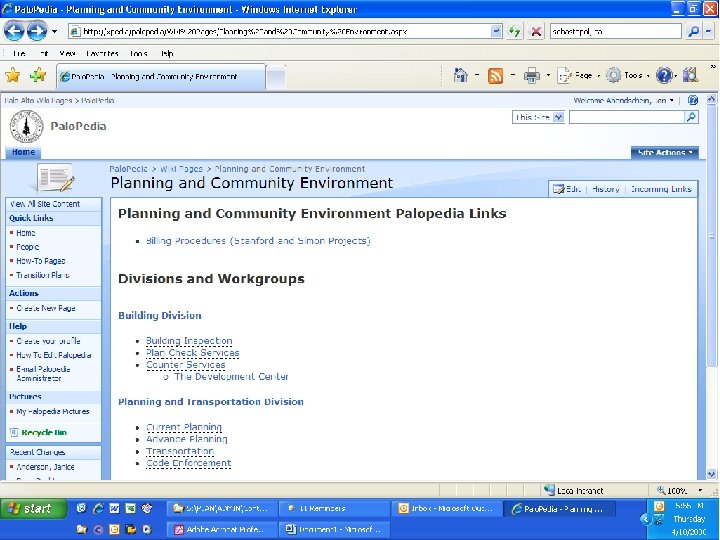Click the Print printer icon
Viewport: 720px width, 540px height.
(532, 75)
